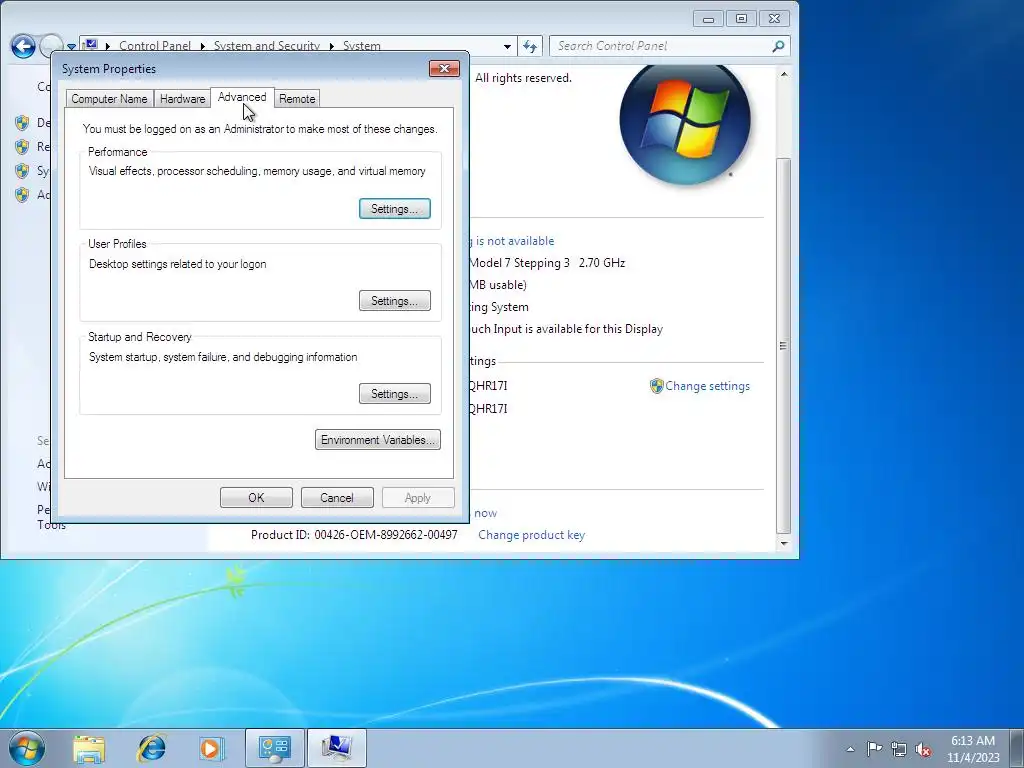Click scrollbar up arrow in System window

pos(784,74)
